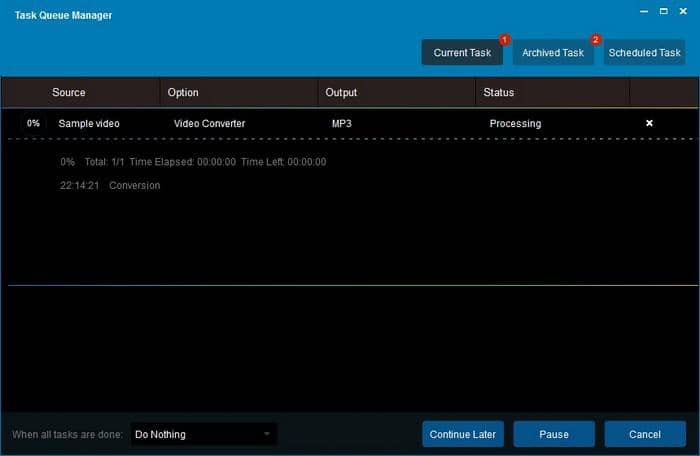This screenshot has height=456, width=700.
Task: Click the 'Processing' status cell
Action: coord(515,123)
